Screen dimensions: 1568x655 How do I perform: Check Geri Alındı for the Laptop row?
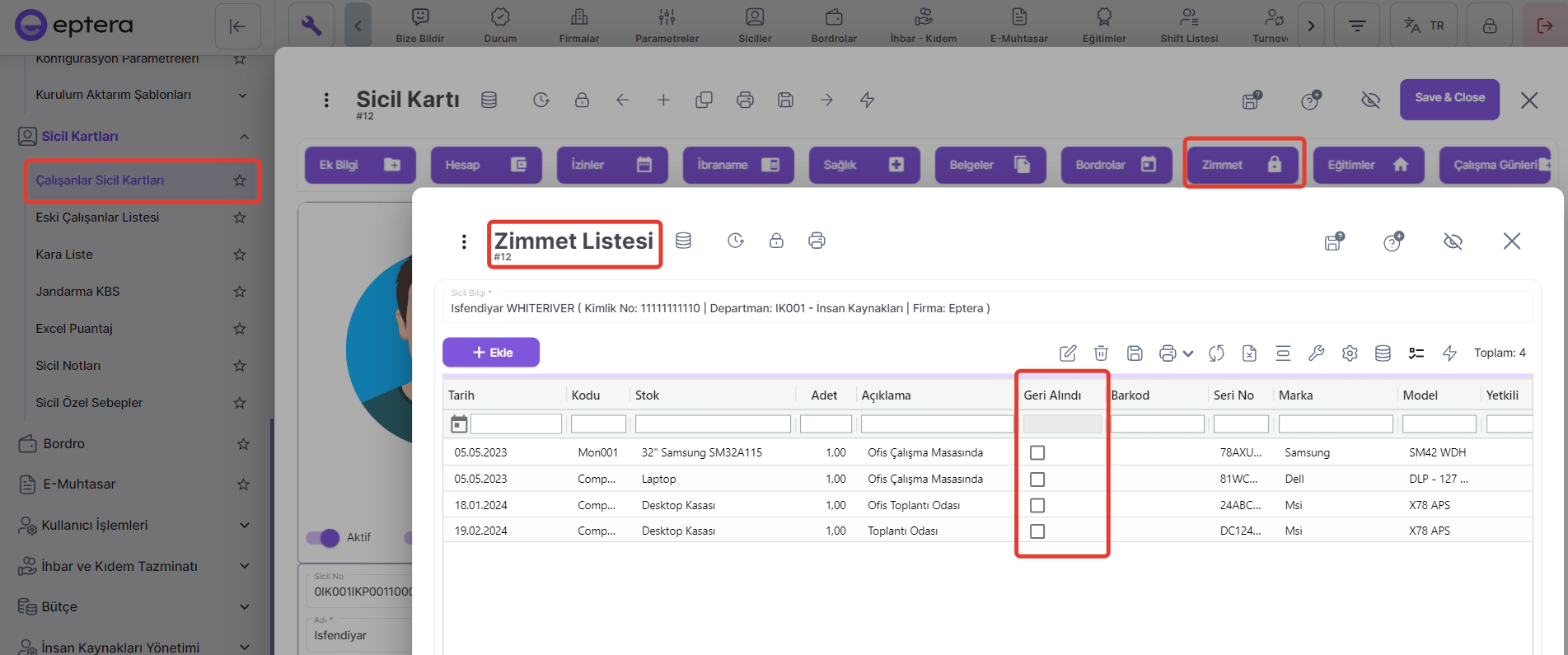pos(1037,480)
